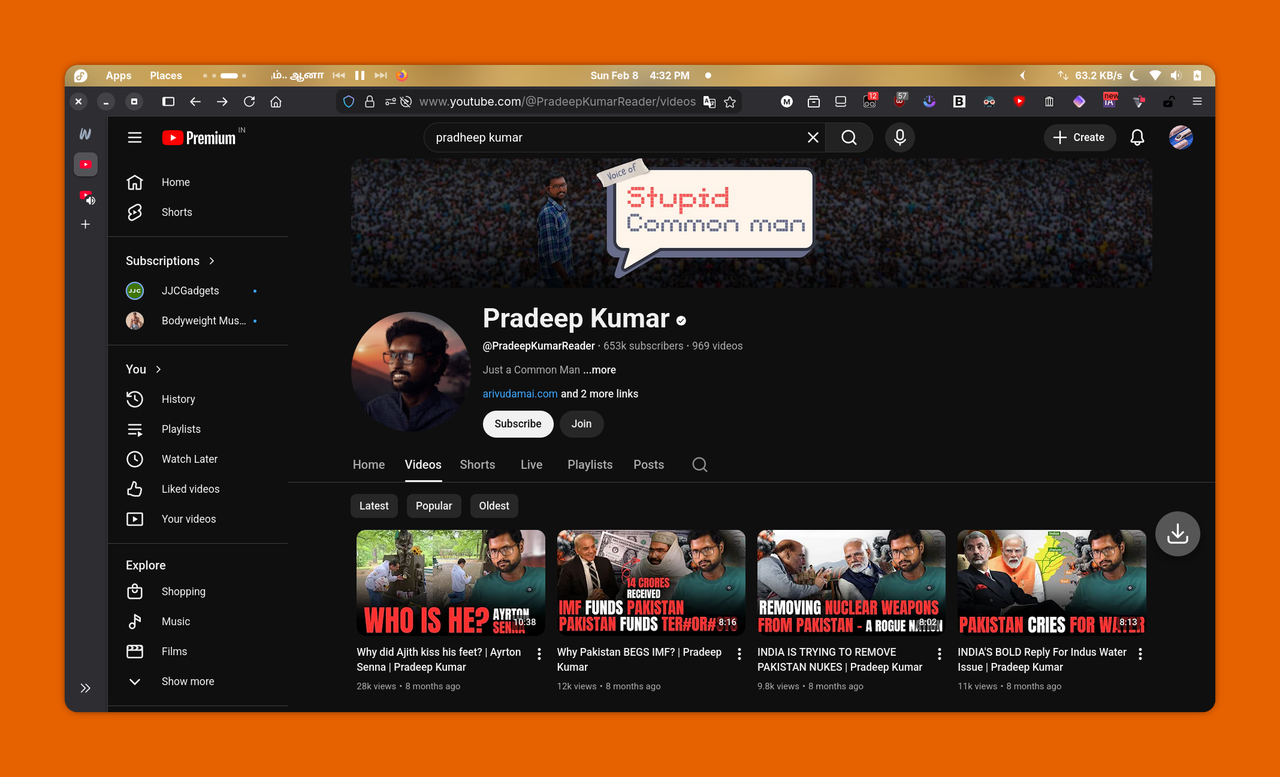Expand the browser vertical tab strip
This screenshot has width=1280, height=777.
85,688
